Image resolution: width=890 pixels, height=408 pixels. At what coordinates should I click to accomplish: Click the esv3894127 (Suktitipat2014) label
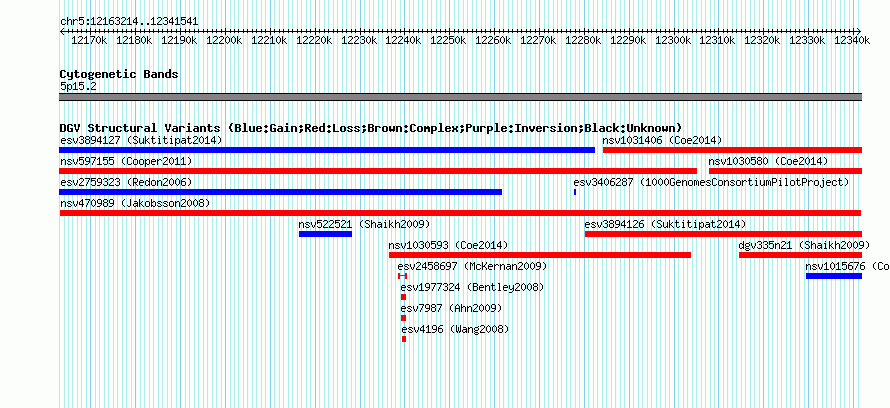[x=141, y=140]
